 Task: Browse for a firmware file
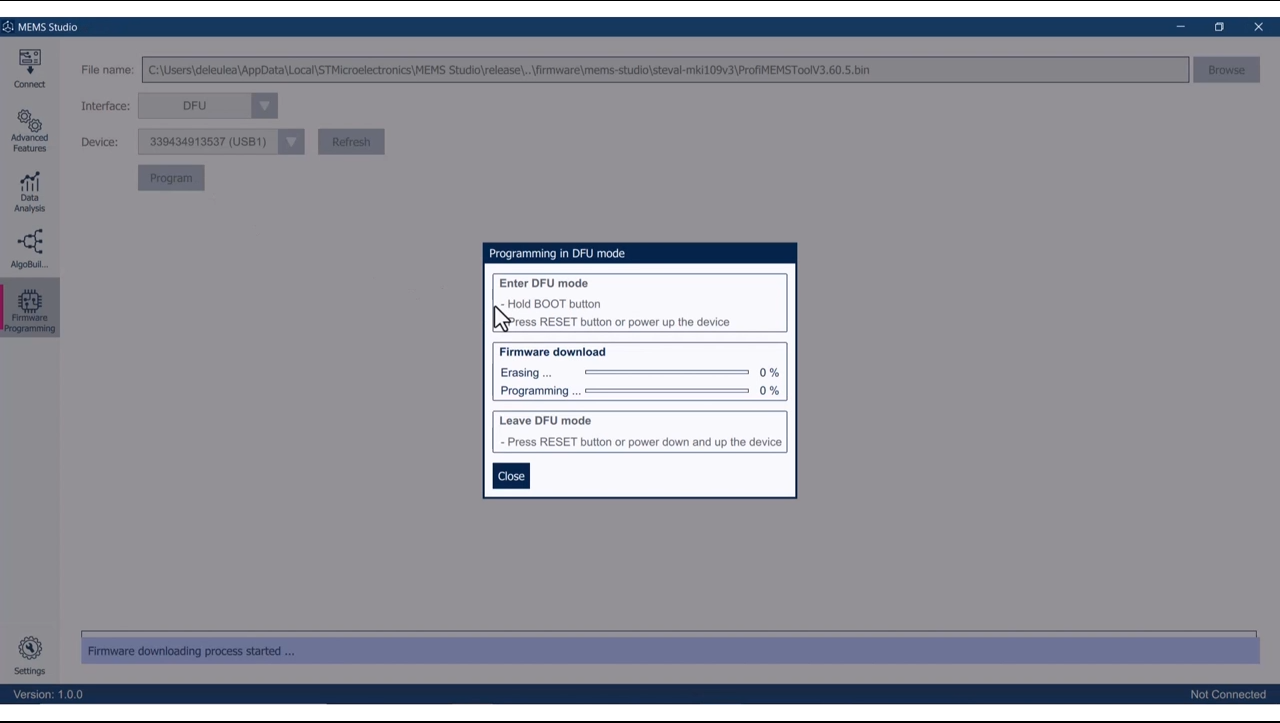1226,69
